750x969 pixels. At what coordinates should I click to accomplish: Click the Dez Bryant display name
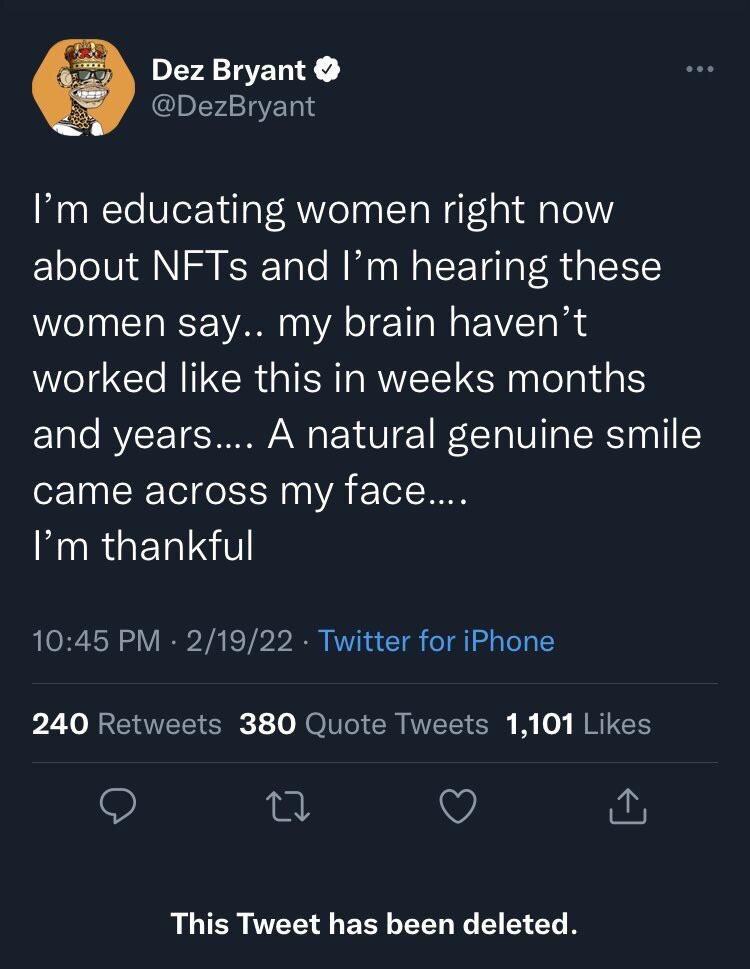coord(230,70)
